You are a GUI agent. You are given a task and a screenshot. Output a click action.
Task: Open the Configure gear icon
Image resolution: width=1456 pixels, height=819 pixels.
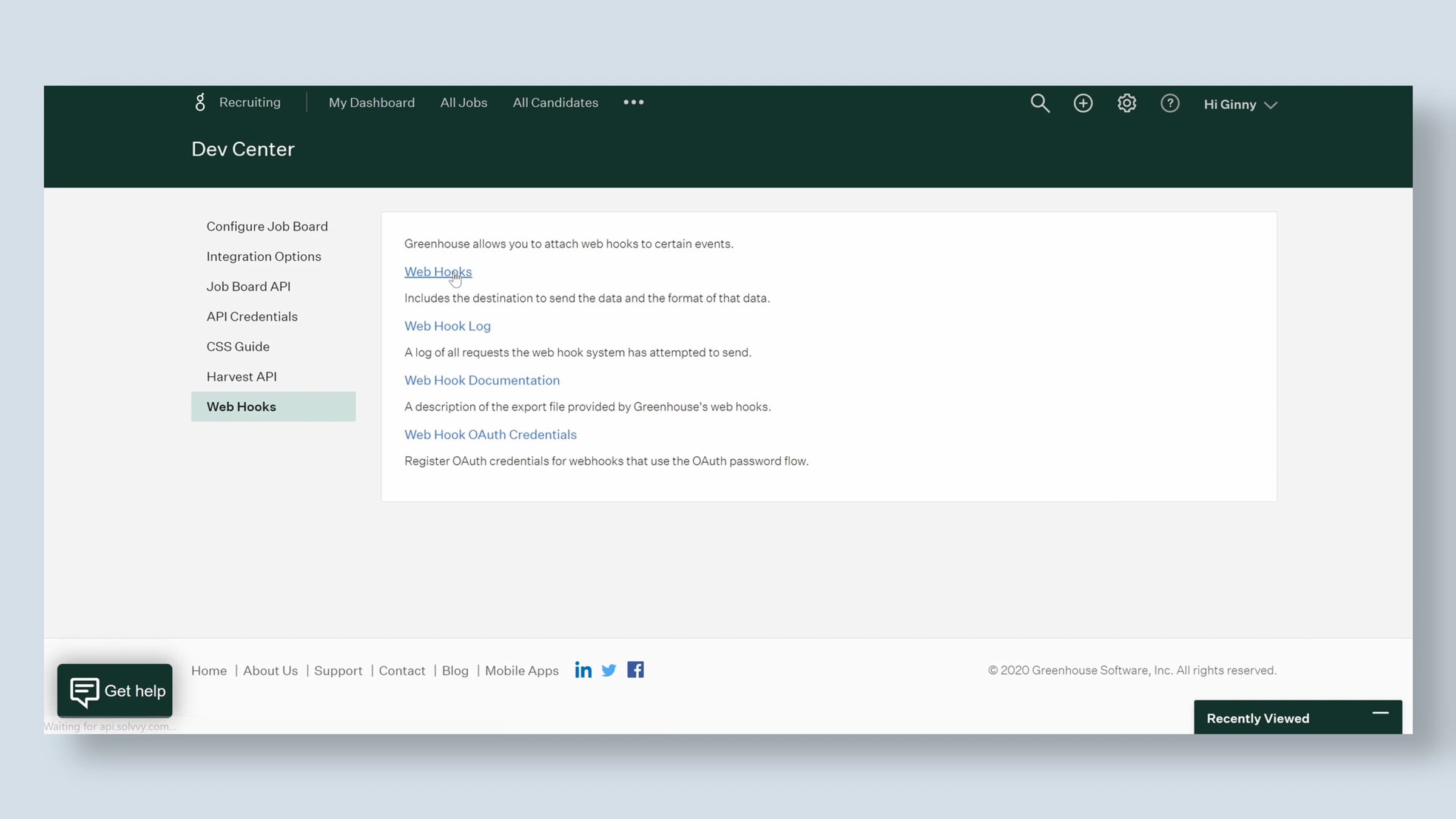(x=1127, y=103)
